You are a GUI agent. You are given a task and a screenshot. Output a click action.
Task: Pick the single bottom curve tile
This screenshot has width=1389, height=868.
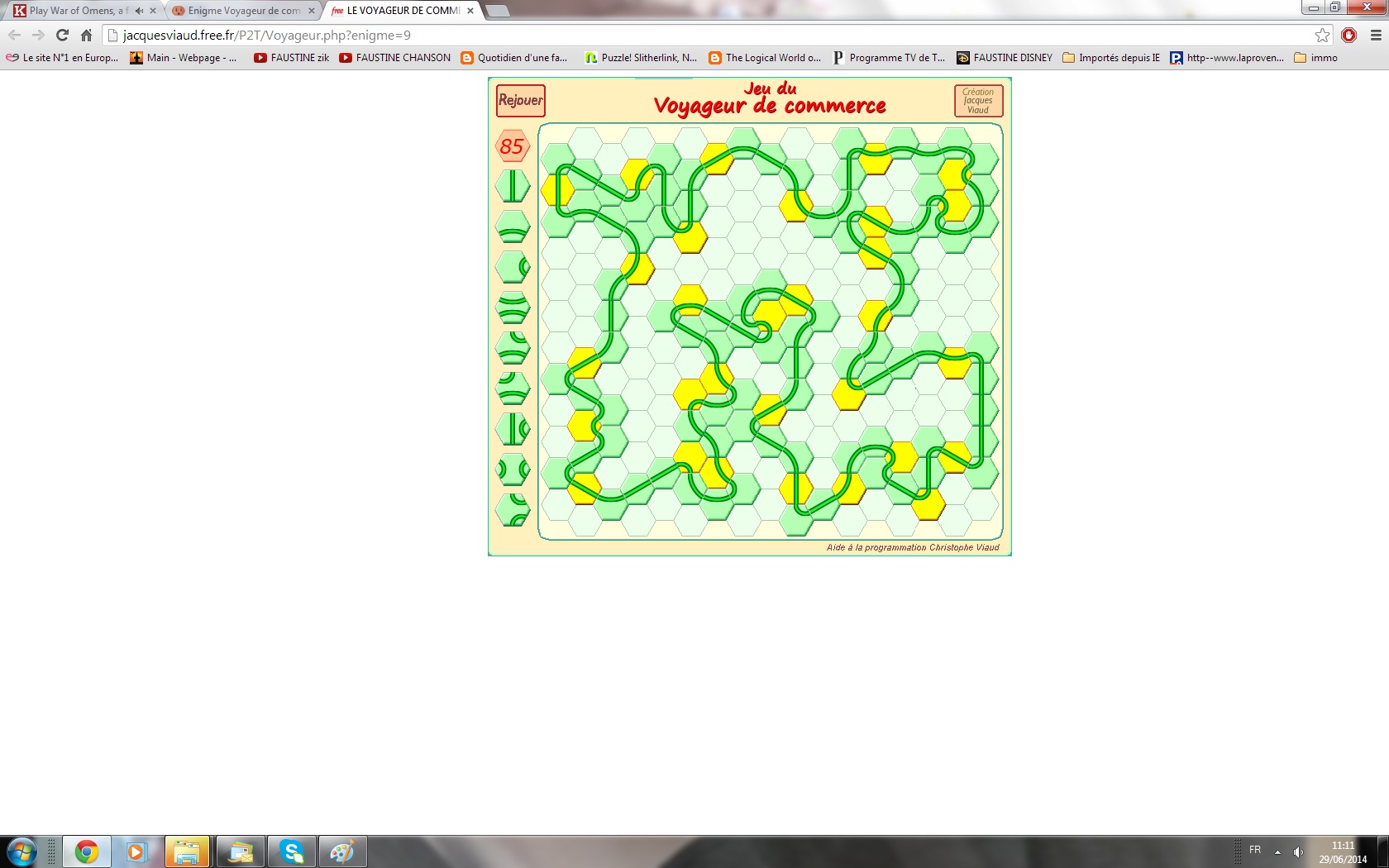pyautogui.click(x=513, y=227)
